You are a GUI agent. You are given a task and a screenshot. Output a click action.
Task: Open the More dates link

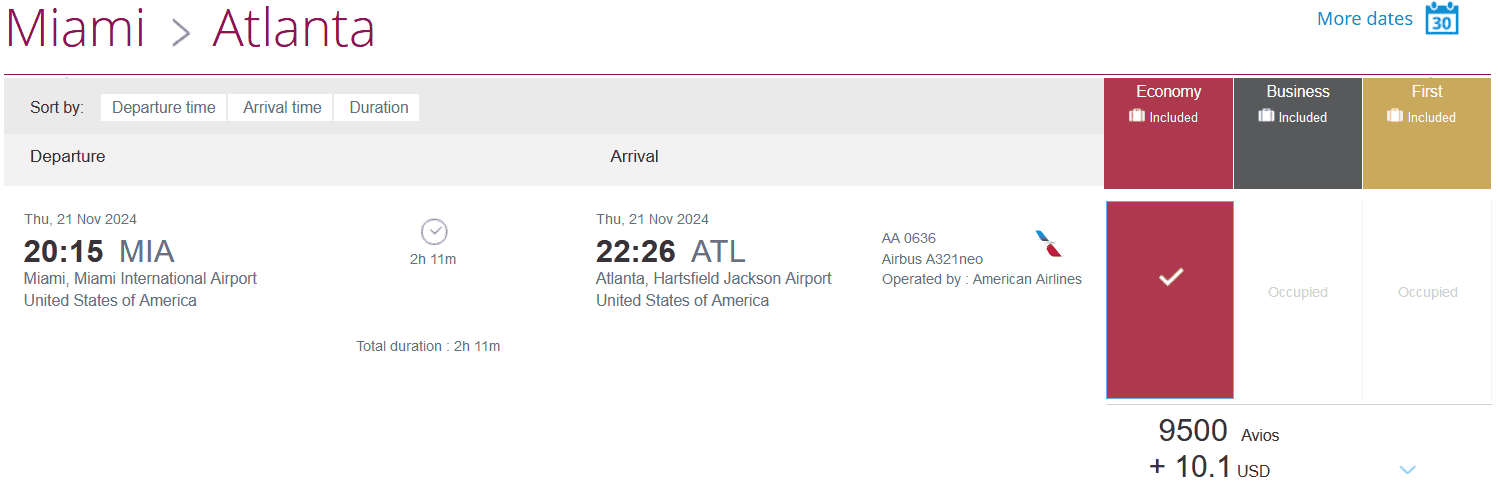point(1364,19)
